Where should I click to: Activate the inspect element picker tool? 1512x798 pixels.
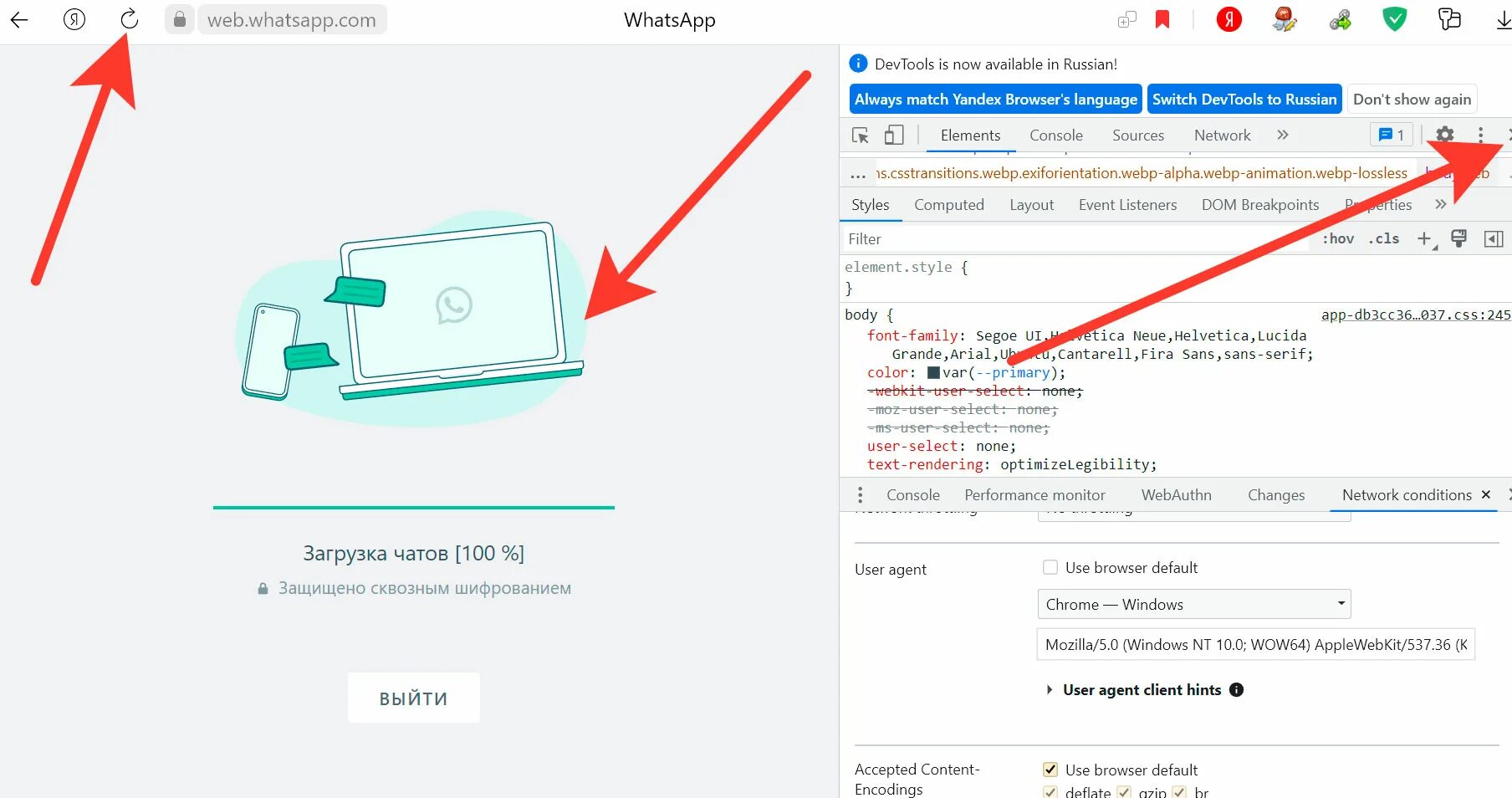(861, 136)
